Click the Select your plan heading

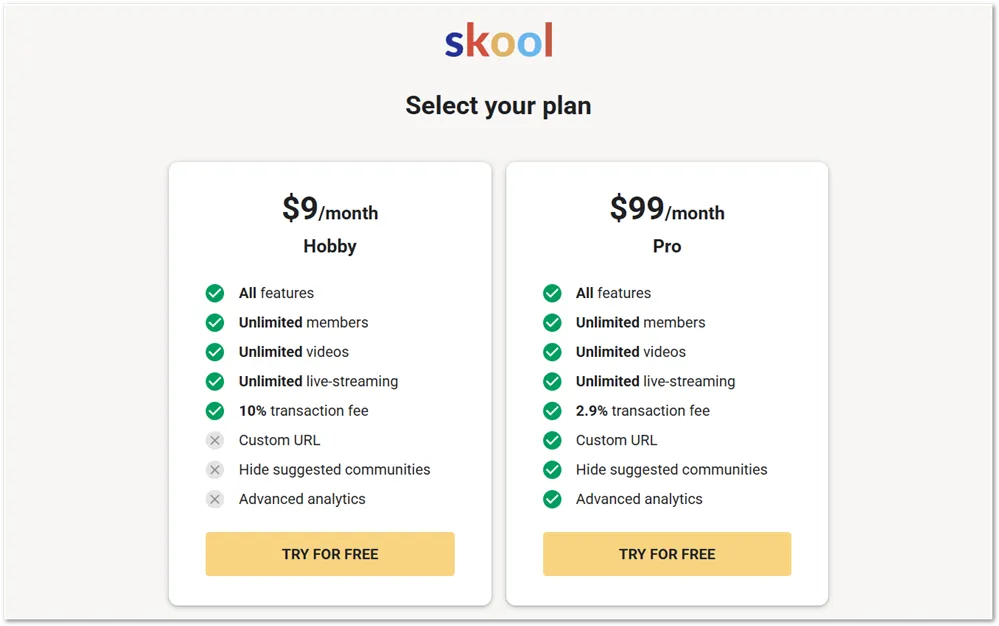[x=498, y=105]
